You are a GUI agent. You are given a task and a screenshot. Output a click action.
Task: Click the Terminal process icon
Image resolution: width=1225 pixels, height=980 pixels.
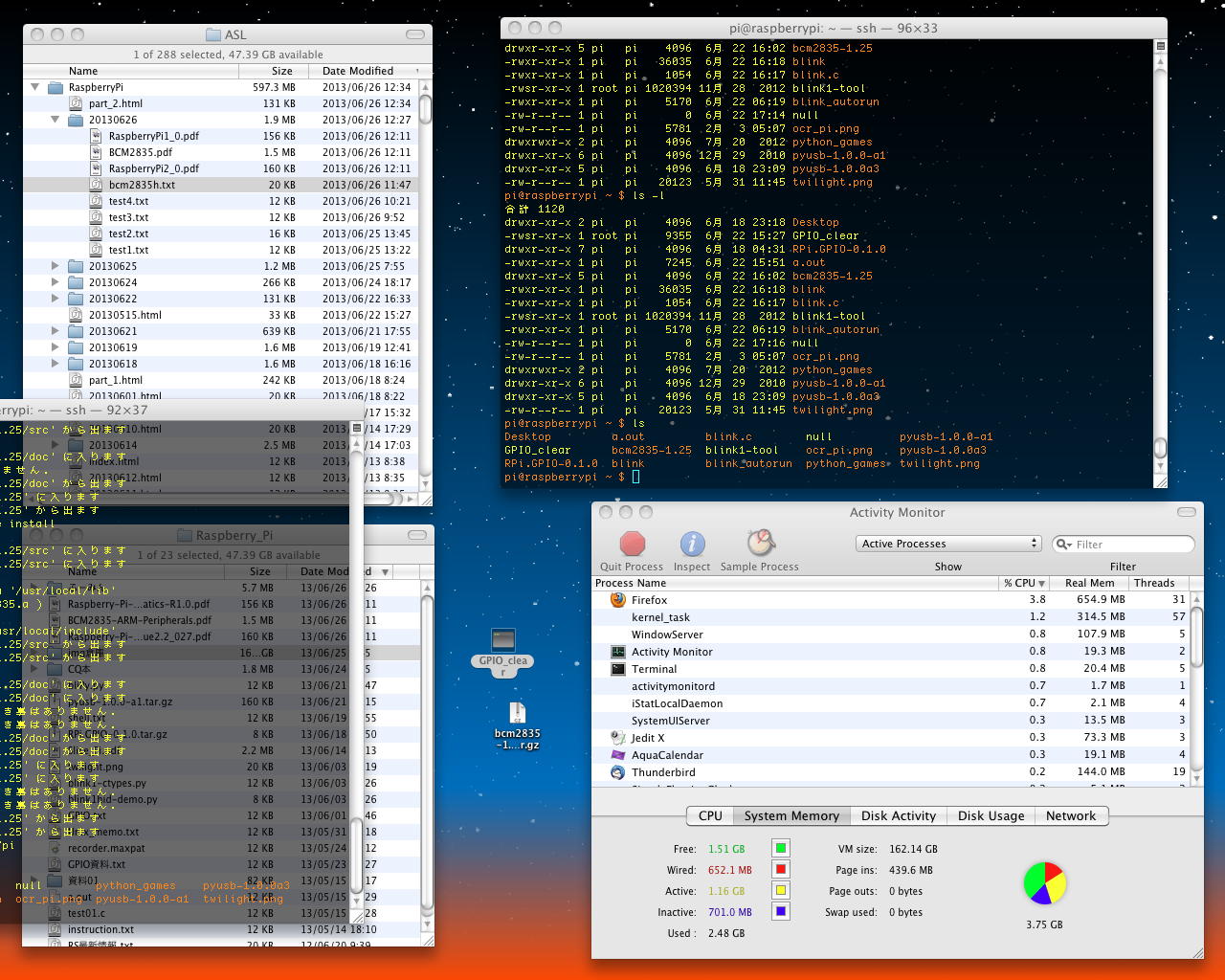point(618,669)
